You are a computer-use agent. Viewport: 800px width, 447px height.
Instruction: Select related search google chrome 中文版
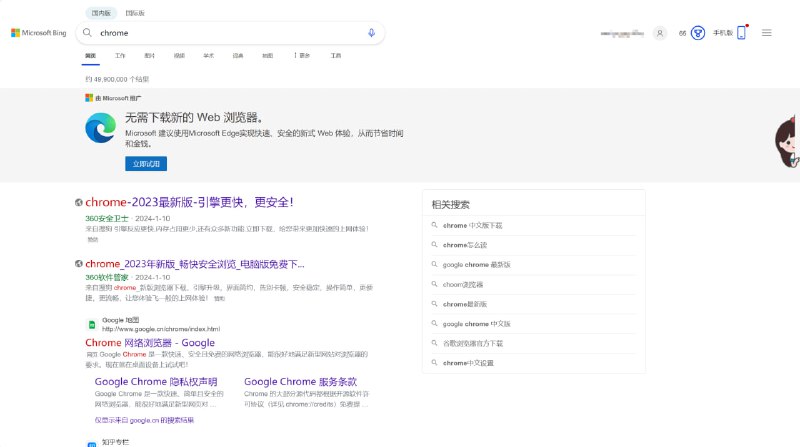(477, 324)
